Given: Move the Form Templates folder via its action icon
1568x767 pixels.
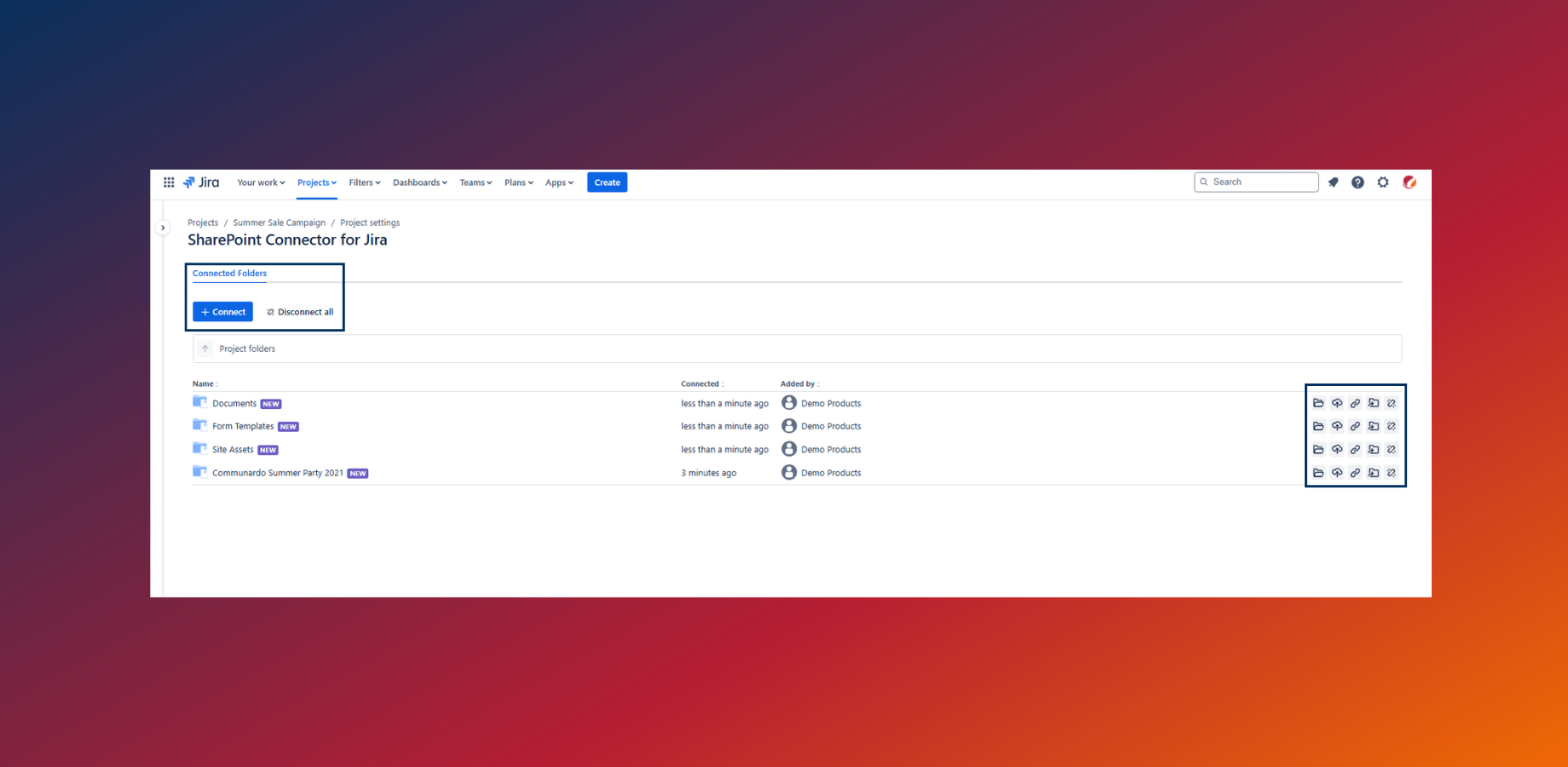Looking at the screenshot, I should pos(1374,426).
